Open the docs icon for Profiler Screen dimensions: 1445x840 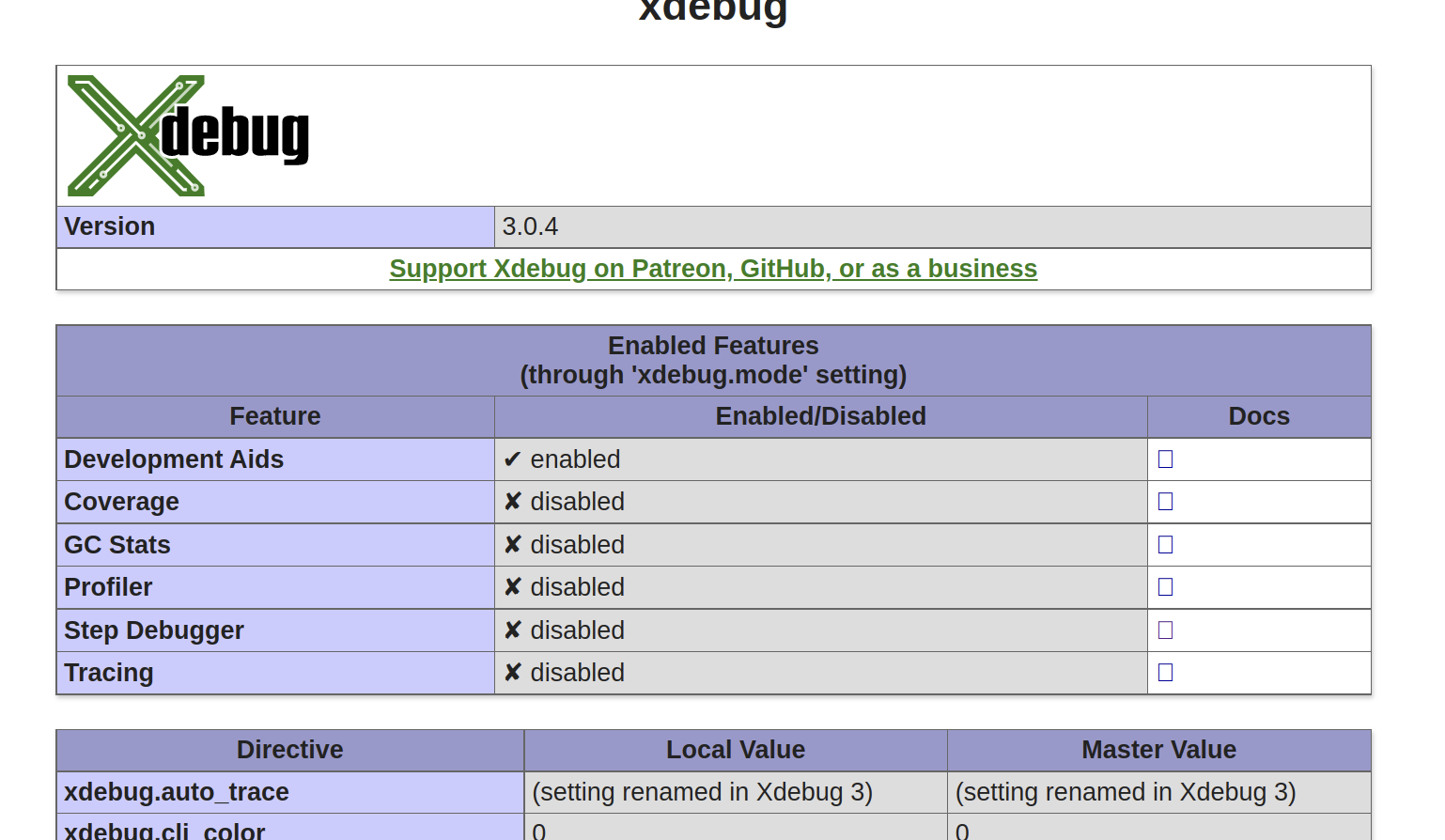[x=1165, y=587]
